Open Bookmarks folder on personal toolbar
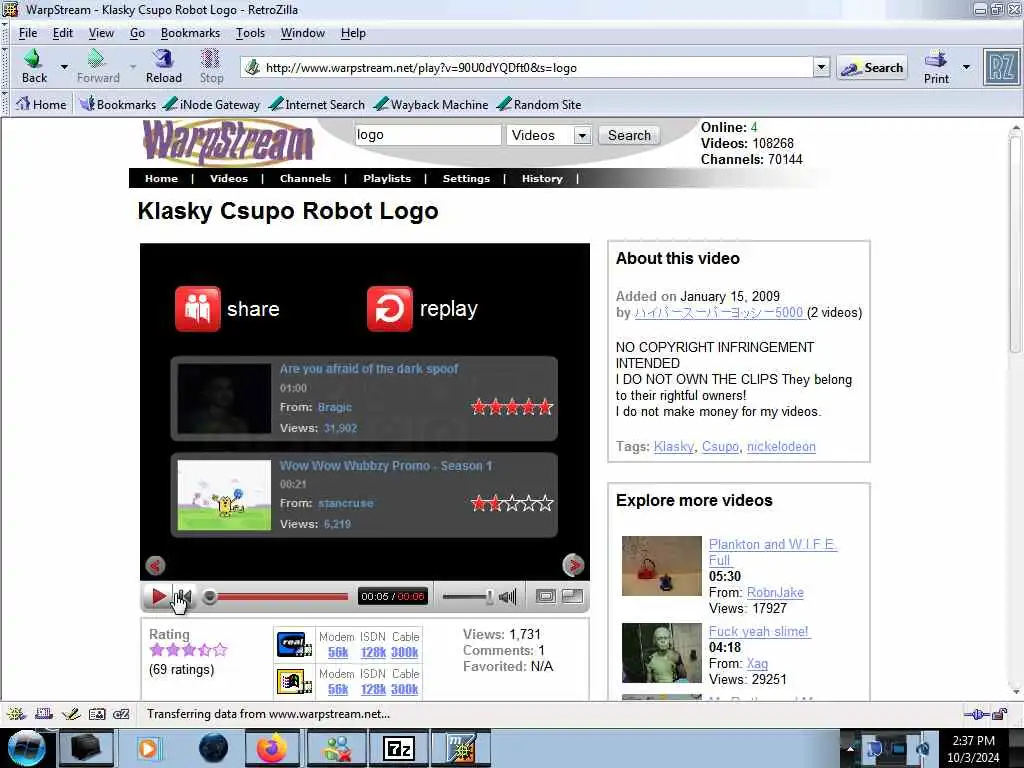Viewport: 1024px width, 768px height. click(x=118, y=104)
